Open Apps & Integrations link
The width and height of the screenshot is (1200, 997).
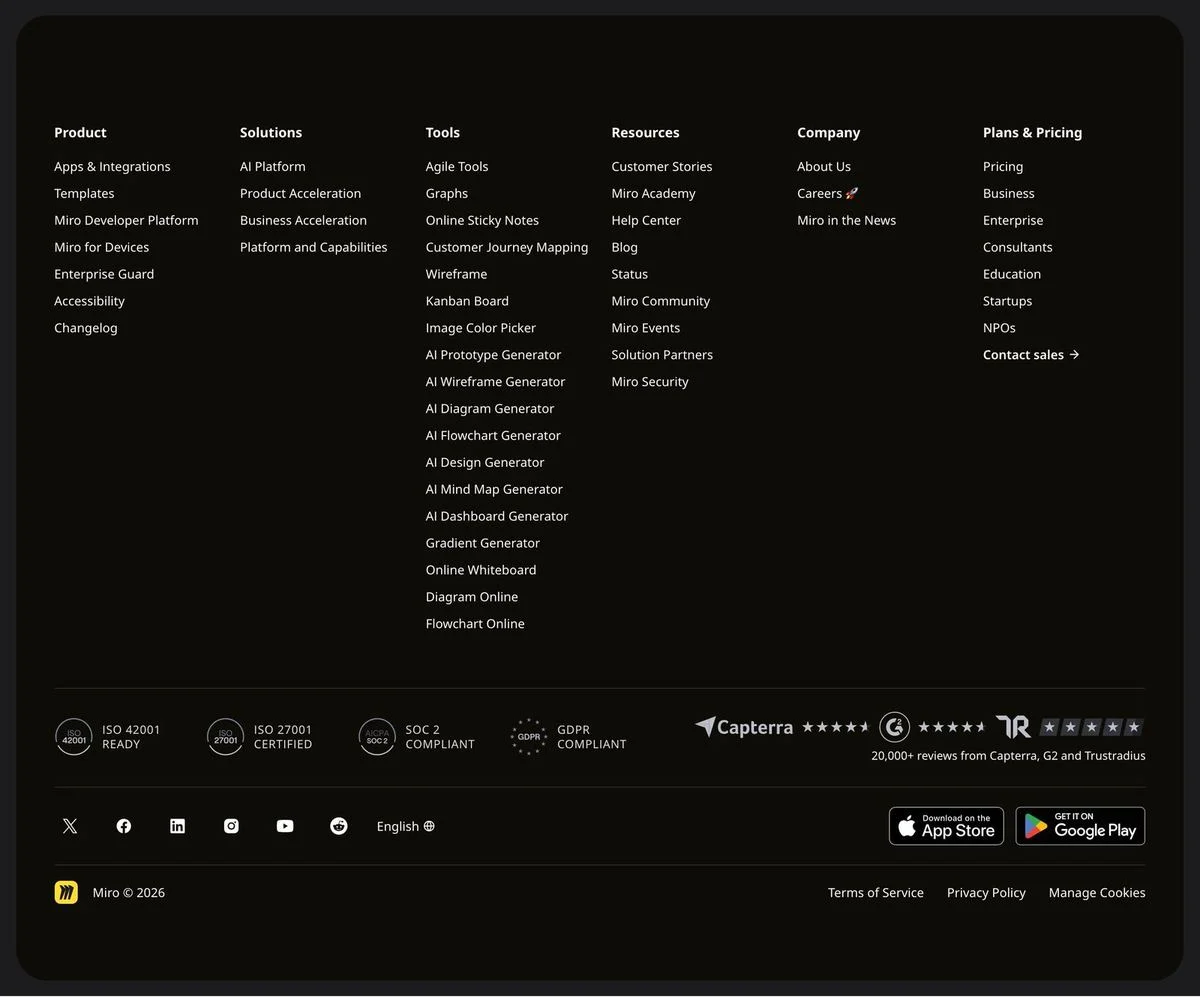coord(112,167)
